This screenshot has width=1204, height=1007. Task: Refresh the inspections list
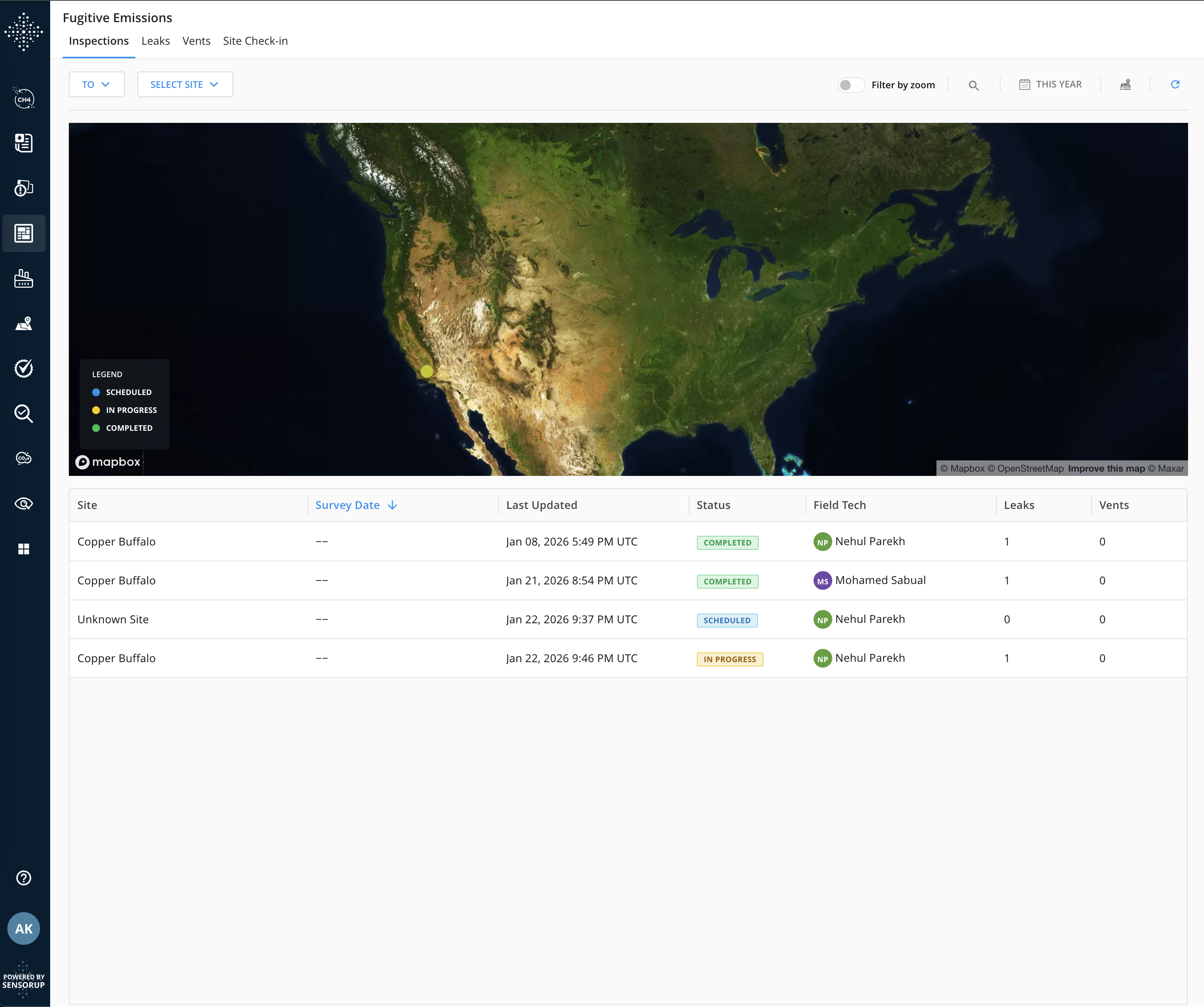(x=1175, y=85)
